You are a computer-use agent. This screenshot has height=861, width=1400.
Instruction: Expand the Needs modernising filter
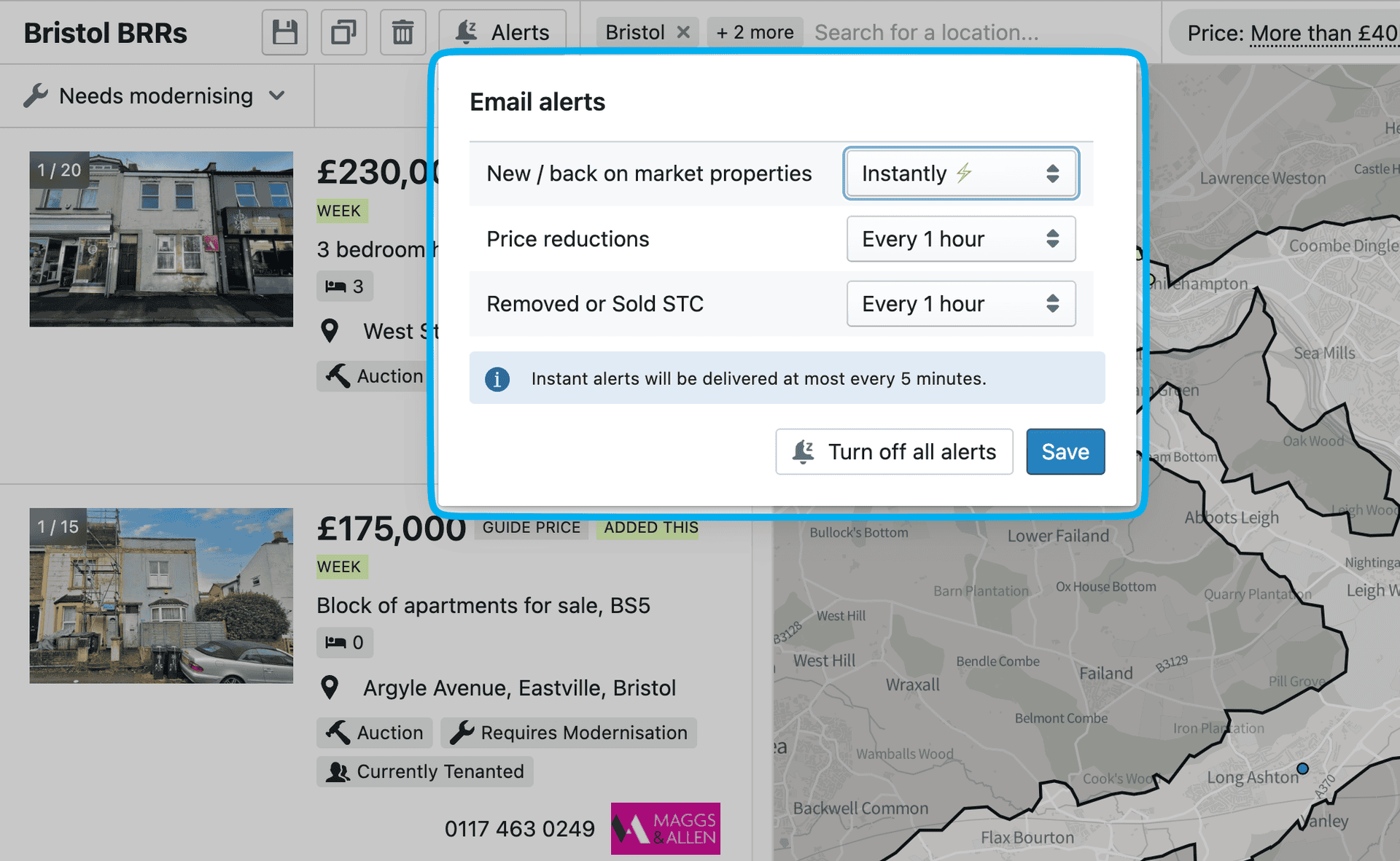tap(155, 96)
